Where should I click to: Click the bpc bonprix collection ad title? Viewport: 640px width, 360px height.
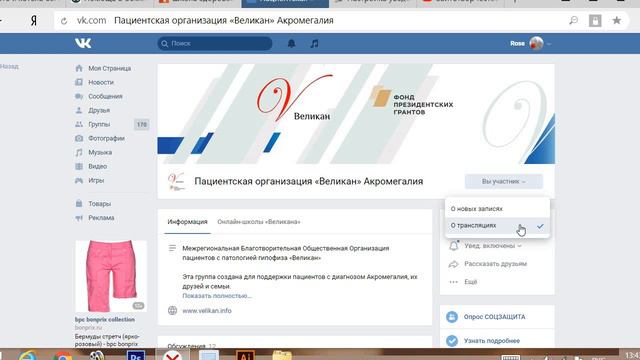pyautogui.click(x=105, y=320)
